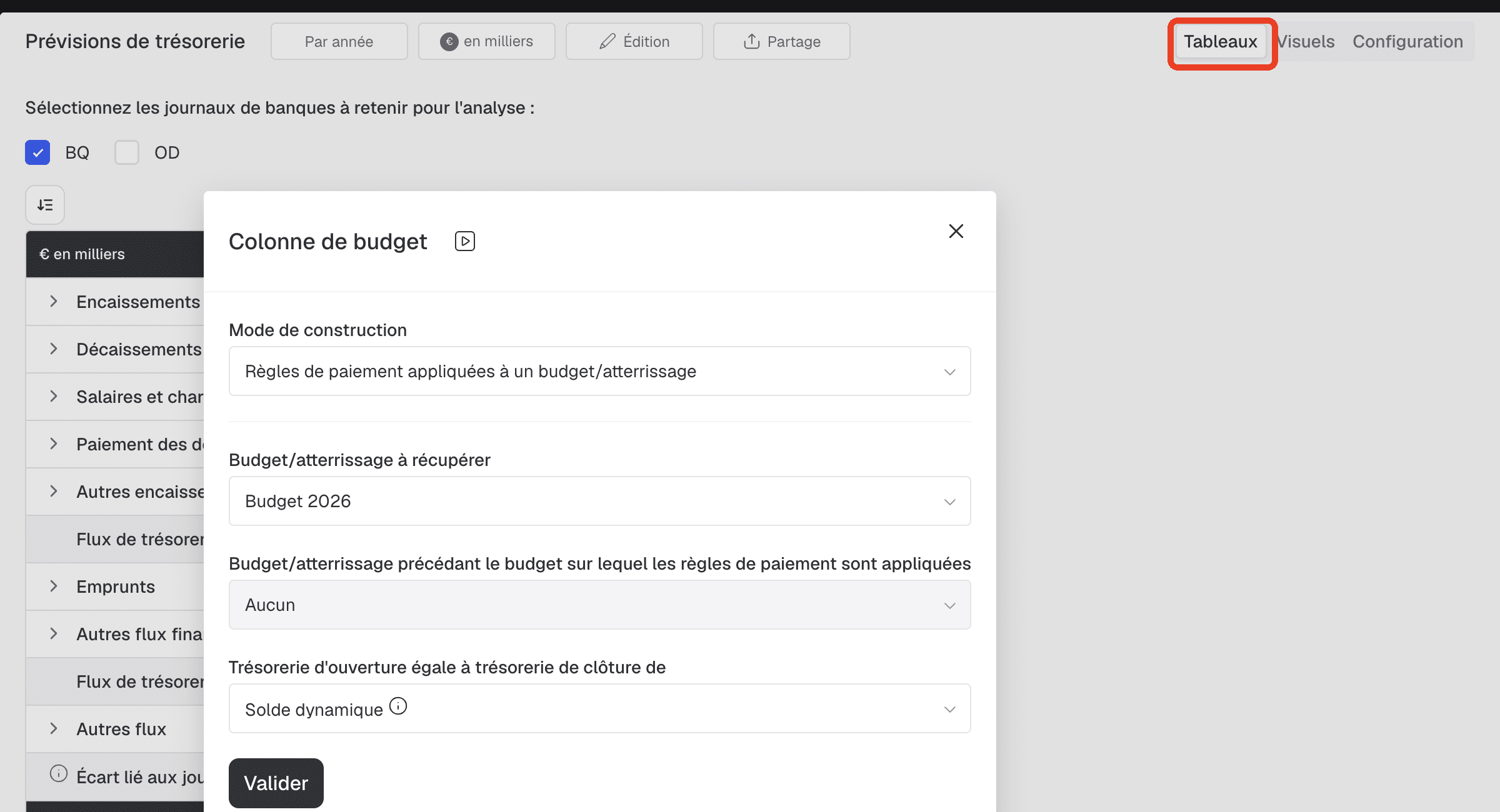
Task: Open the Solde dynamique dropdown
Action: click(599, 708)
